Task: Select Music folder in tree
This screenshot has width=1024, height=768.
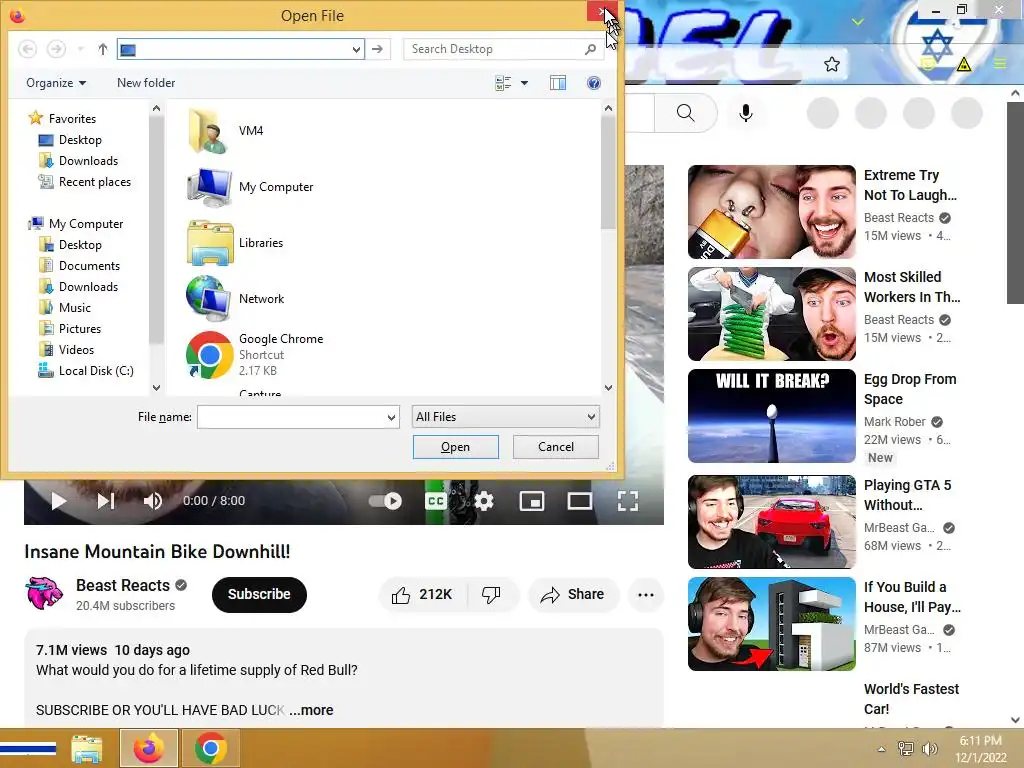Action: point(65,308)
